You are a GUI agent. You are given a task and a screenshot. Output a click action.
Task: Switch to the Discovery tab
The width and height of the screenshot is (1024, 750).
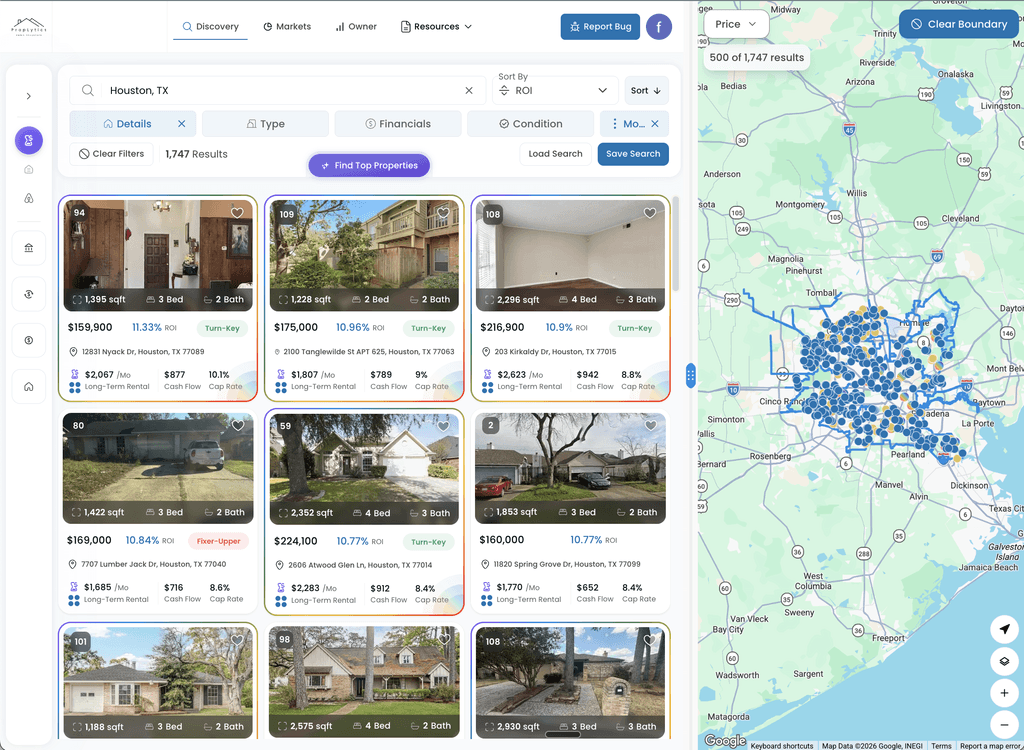tap(210, 27)
